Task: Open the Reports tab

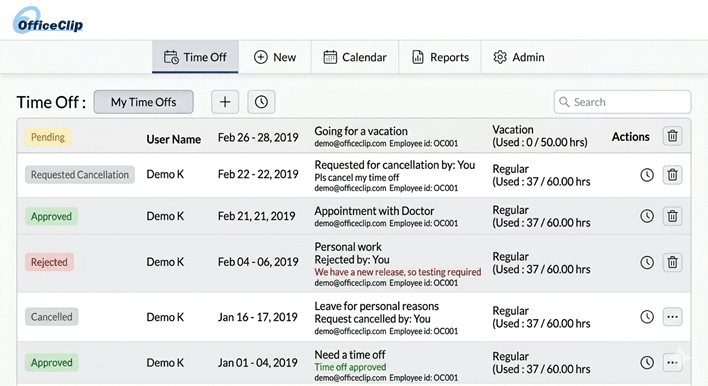Action: 440,57
